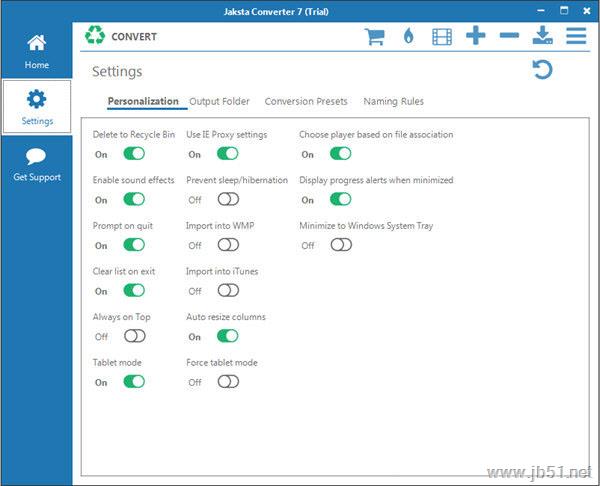This screenshot has height=486, width=600.
Task: Open the shopping cart purchase icon
Action: tap(375, 36)
